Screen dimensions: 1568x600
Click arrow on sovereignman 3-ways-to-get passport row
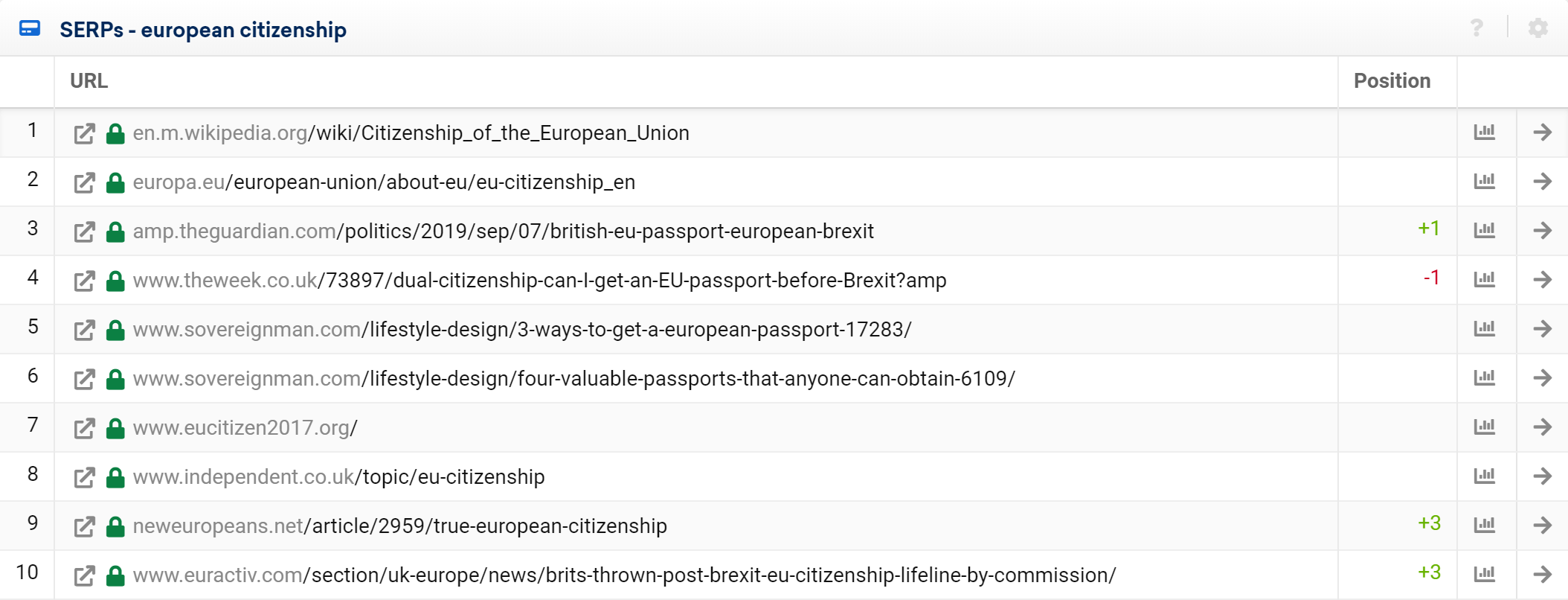[x=1543, y=328]
